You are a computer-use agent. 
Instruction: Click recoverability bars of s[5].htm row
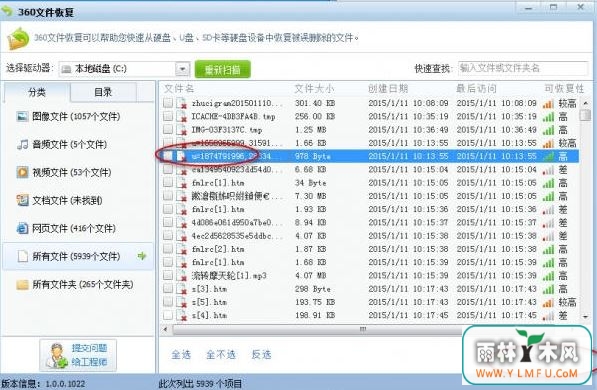(x=548, y=302)
